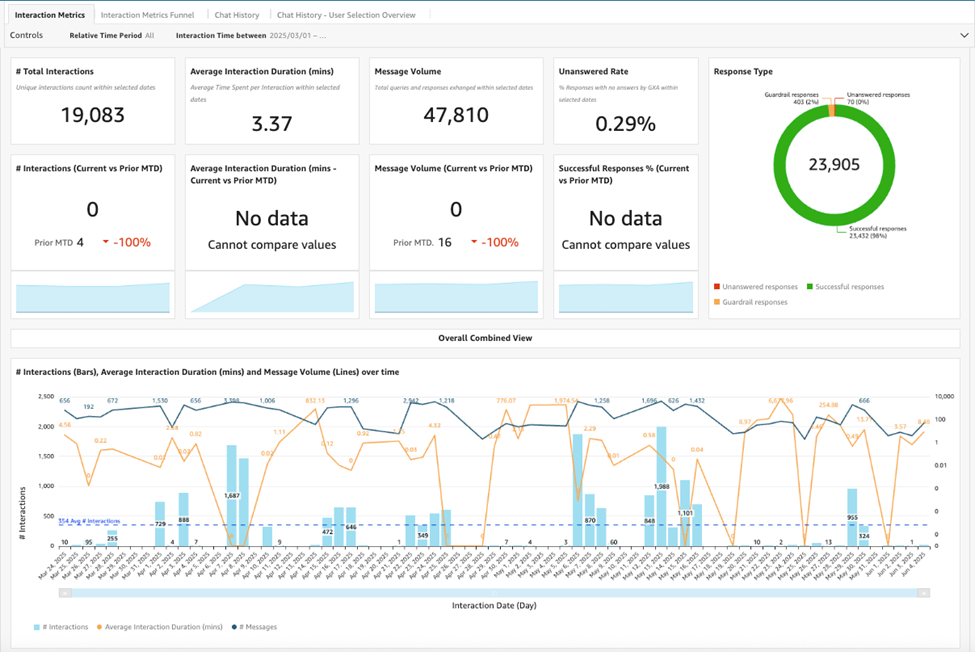
Task: Expand the Controls panel chevron
Action: (x=964, y=35)
